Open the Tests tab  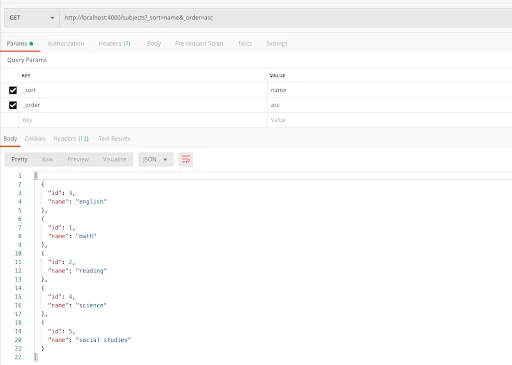245,44
